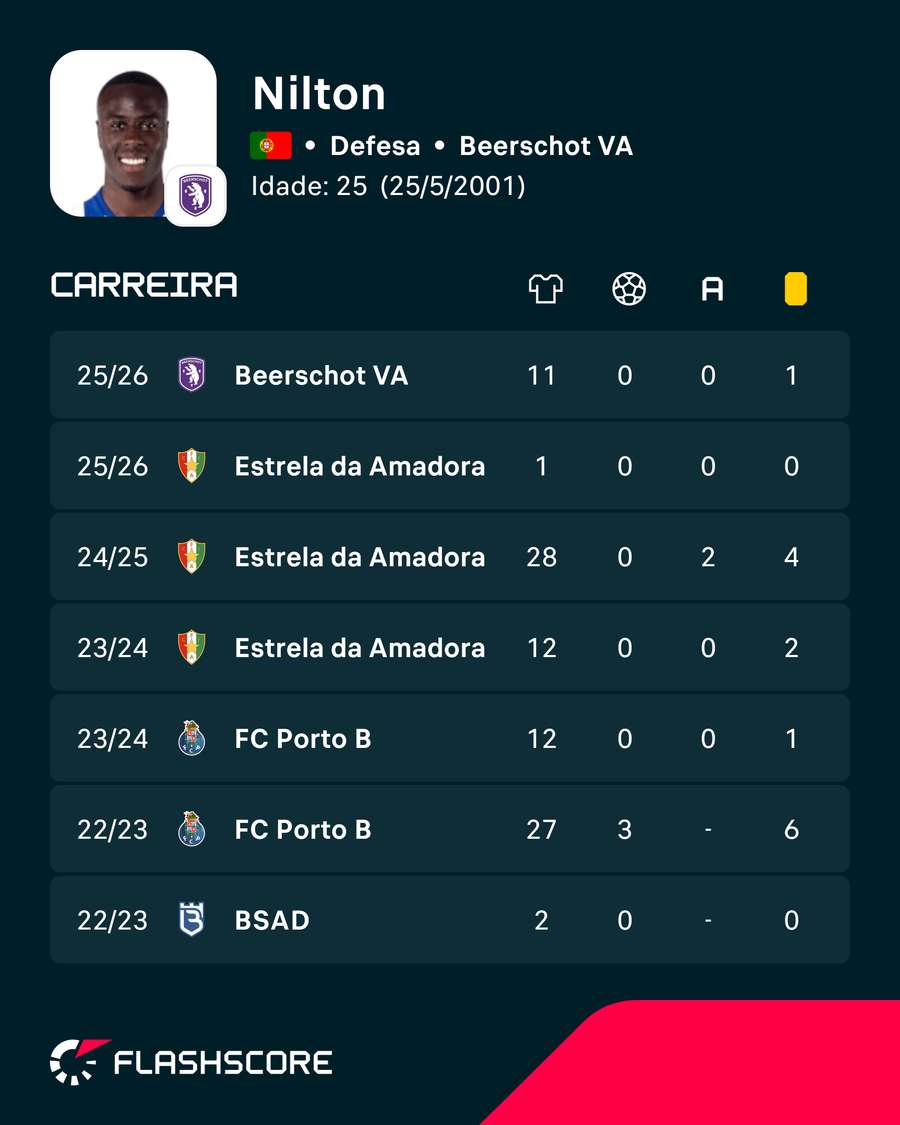900x1125 pixels.
Task: Click the player name Nilton
Action: pyautogui.click(x=319, y=94)
